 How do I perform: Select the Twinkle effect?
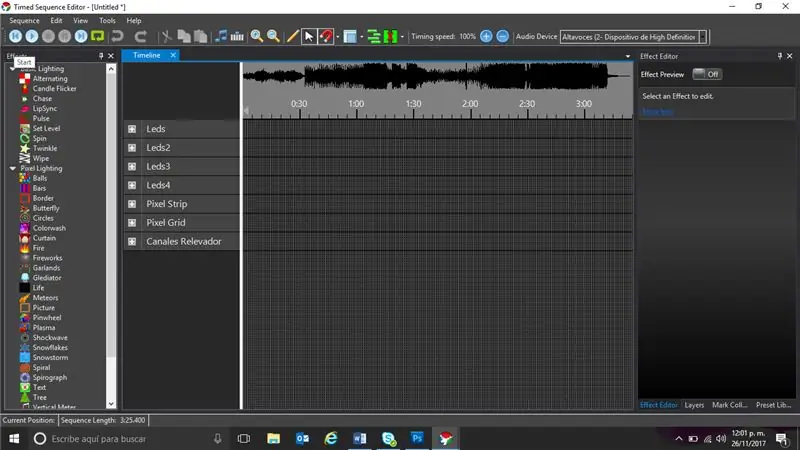tap(45, 148)
